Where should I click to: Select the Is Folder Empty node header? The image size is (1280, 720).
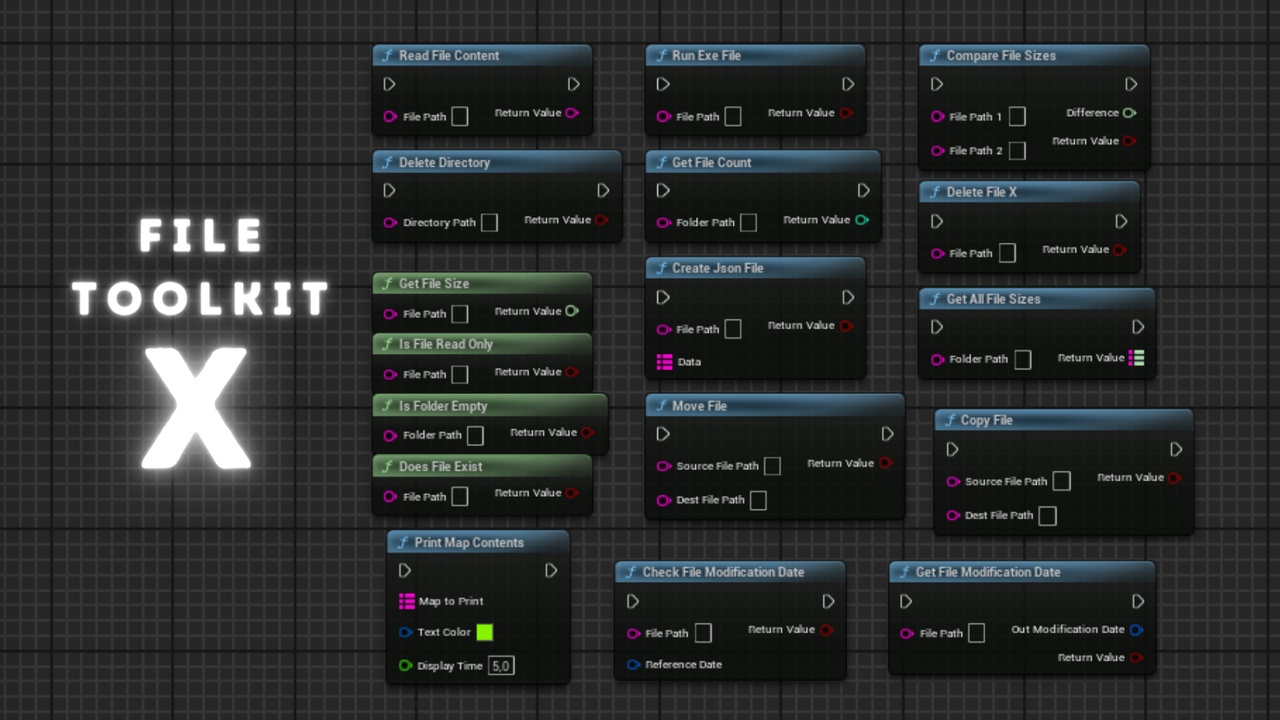(x=490, y=406)
